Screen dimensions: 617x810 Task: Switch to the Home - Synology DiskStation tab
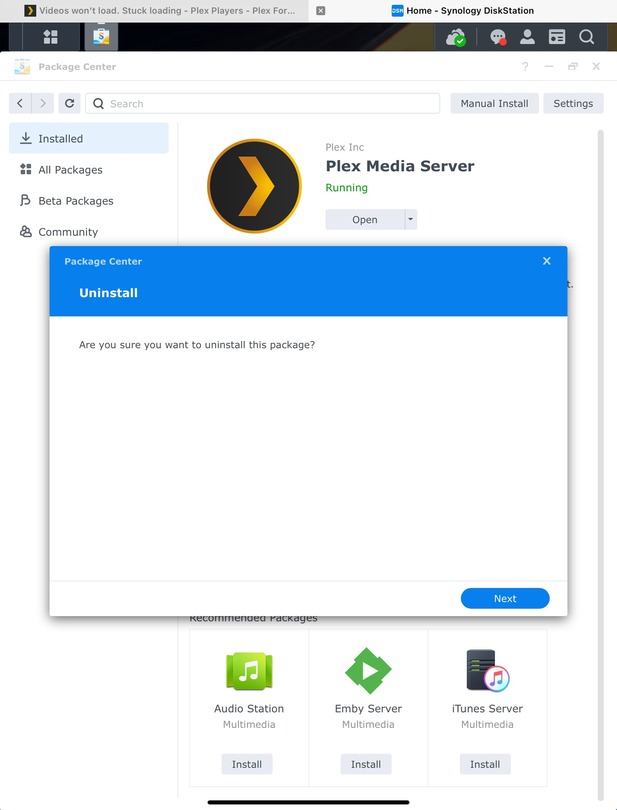click(x=462, y=10)
